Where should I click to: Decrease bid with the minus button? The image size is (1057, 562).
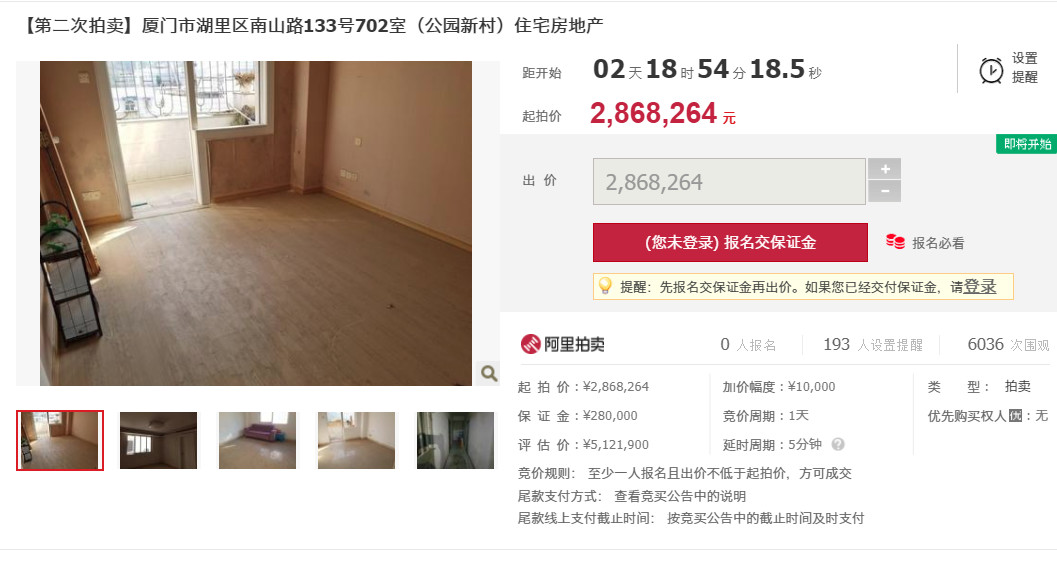click(884, 192)
